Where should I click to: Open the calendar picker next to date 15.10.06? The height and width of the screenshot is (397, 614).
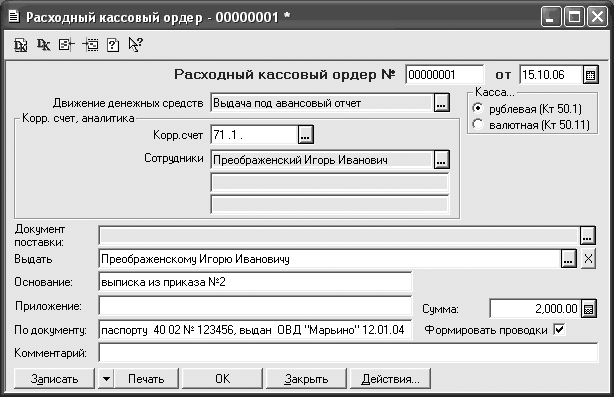[x=591, y=74]
